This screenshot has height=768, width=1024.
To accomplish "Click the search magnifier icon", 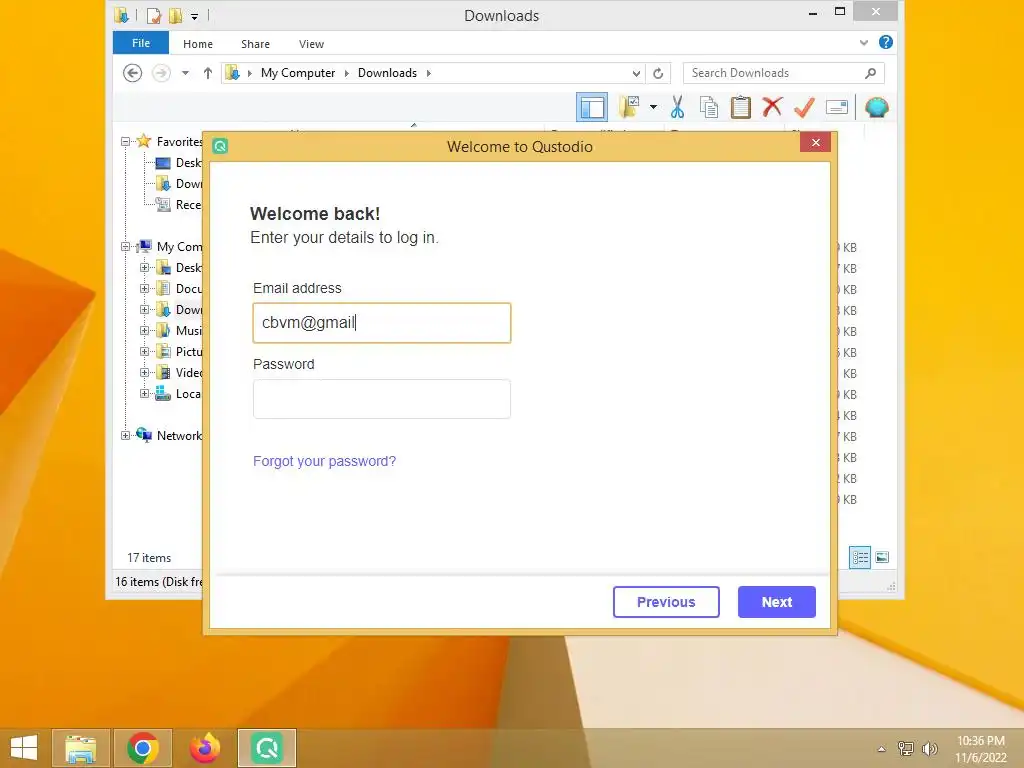I will pyautogui.click(x=871, y=73).
